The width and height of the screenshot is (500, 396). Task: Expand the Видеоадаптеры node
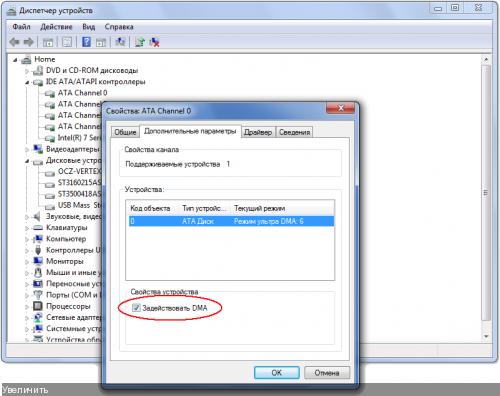coord(27,150)
